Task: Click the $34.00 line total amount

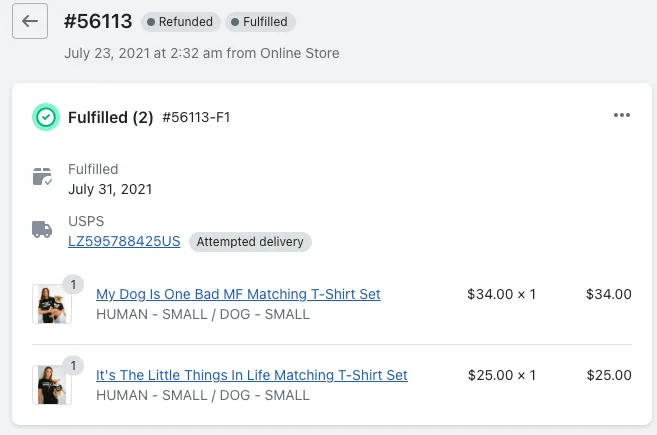Action: coord(608,294)
